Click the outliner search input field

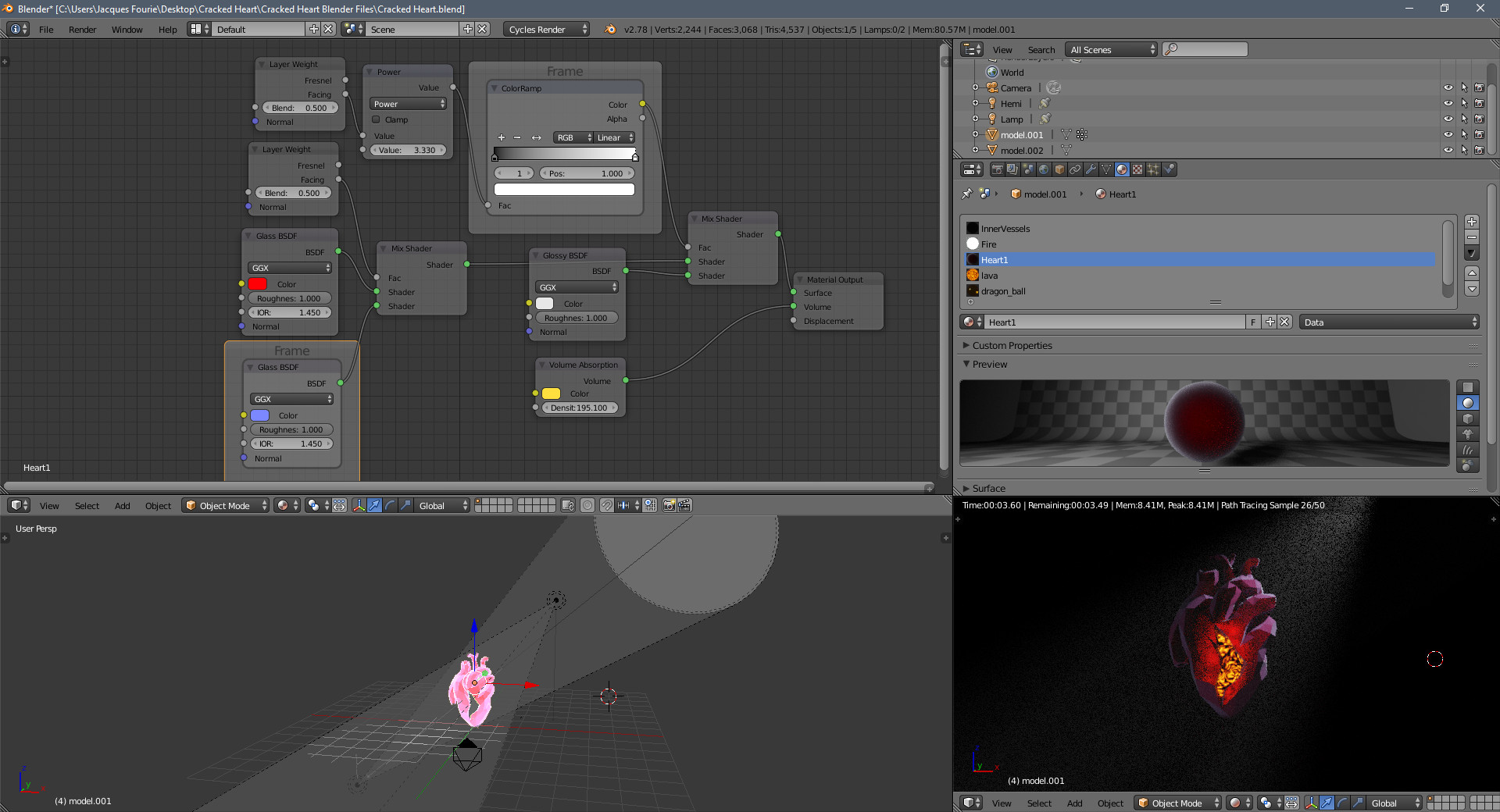pyautogui.click(x=1209, y=50)
